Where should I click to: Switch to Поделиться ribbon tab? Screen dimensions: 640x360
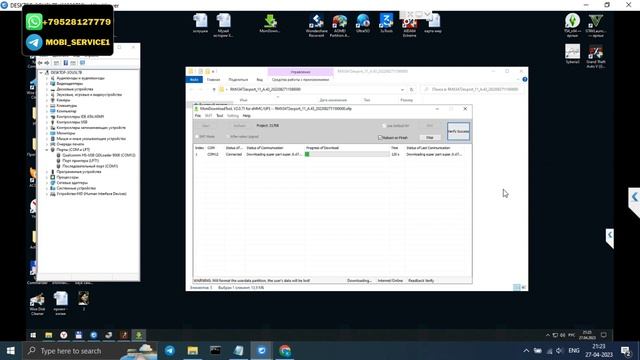(238, 80)
